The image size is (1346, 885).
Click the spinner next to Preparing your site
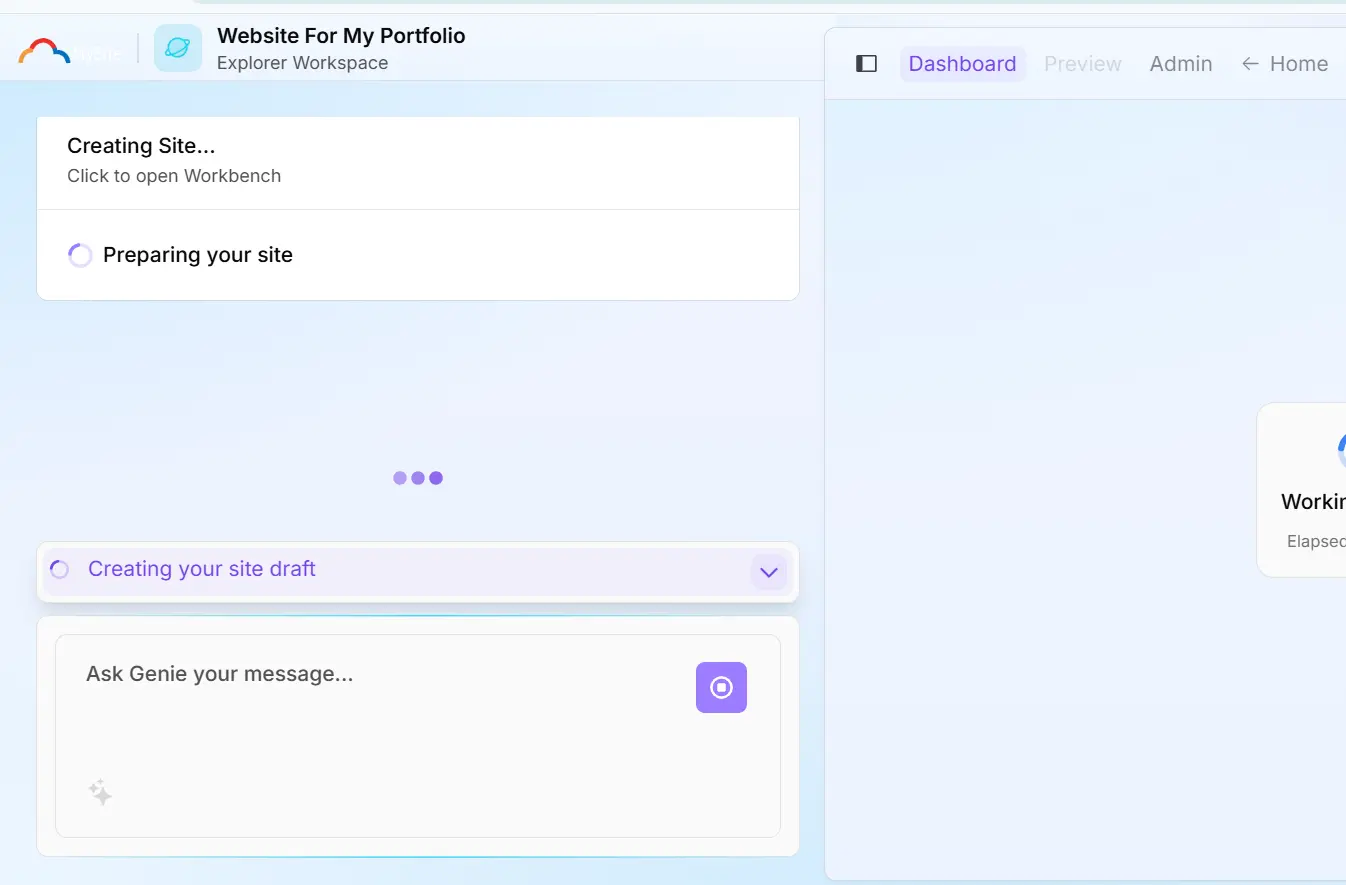click(x=80, y=255)
